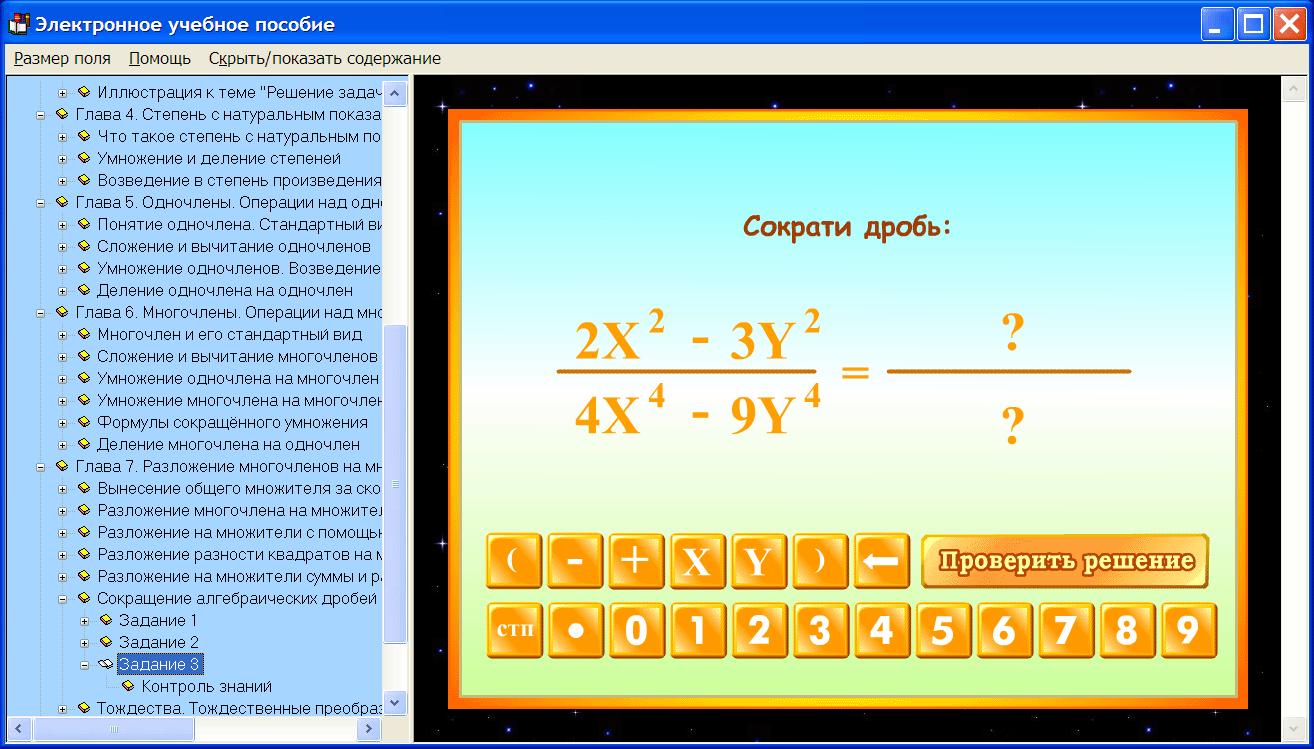Collapse the Глава 4 tree node
Image resolution: width=1314 pixels, height=749 pixels.
point(41,114)
